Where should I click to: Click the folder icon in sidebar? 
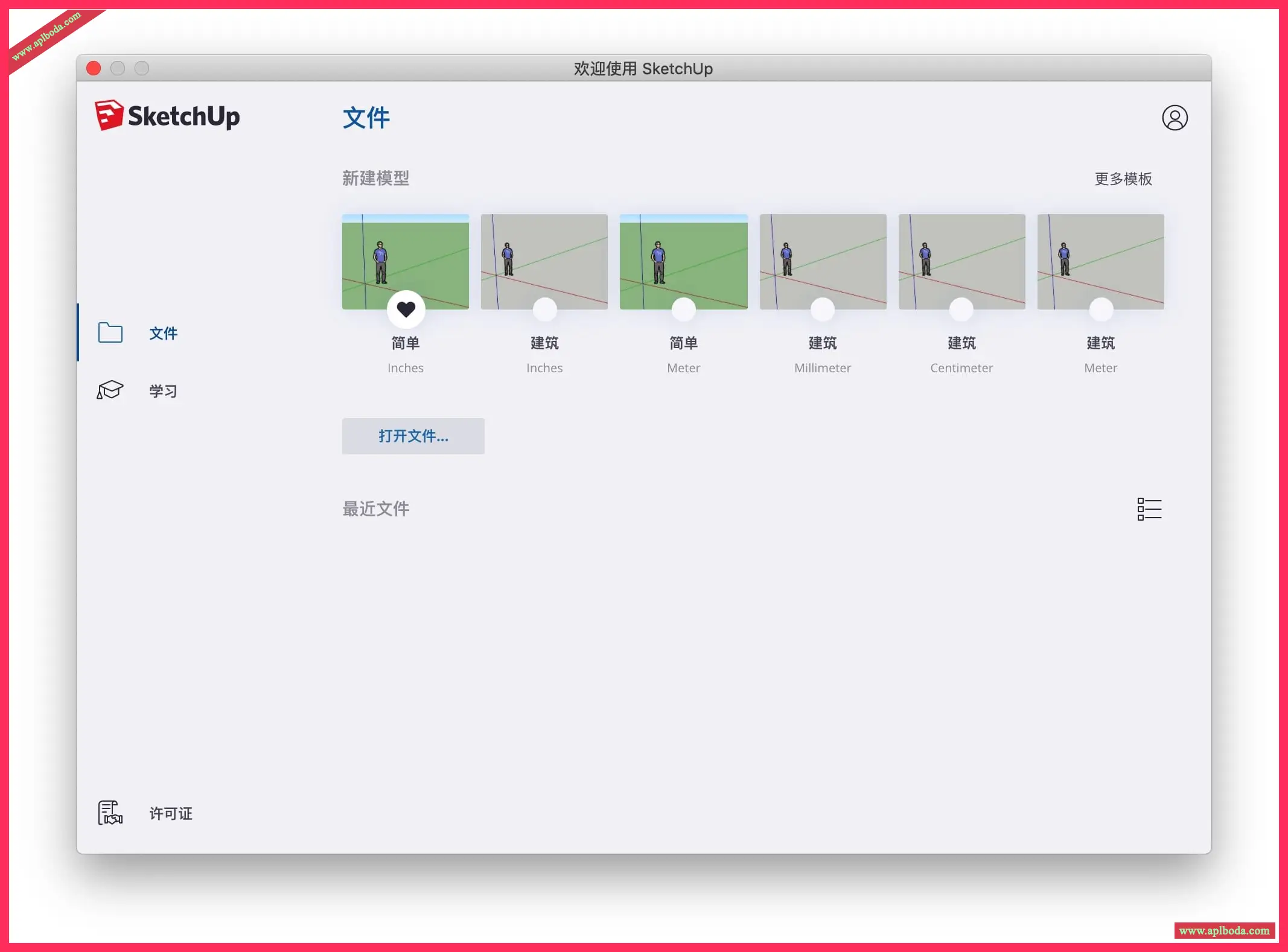coord(110,332)
